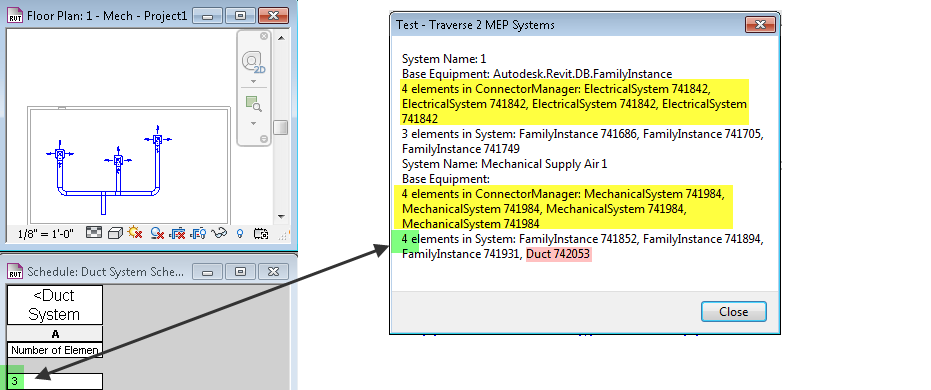Close the Floor Plan 1 - Mech window
The height and width of the screenshot is (390, 931).
point(273,16)
